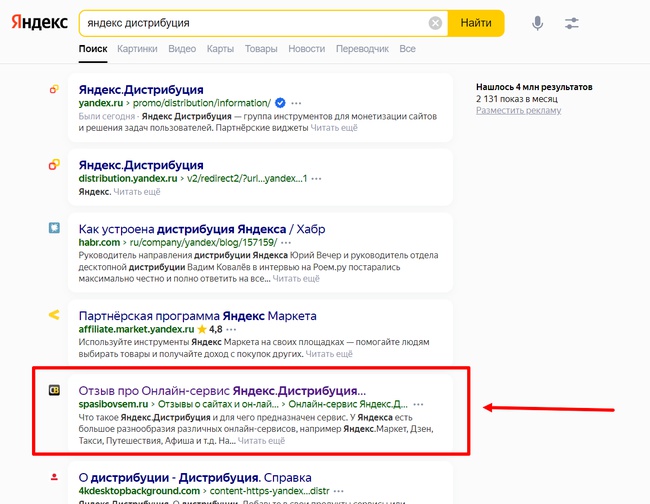Expand the Все services tab
Image resolution: width=650 pixels, height=504 pixels.
point(407,49)
